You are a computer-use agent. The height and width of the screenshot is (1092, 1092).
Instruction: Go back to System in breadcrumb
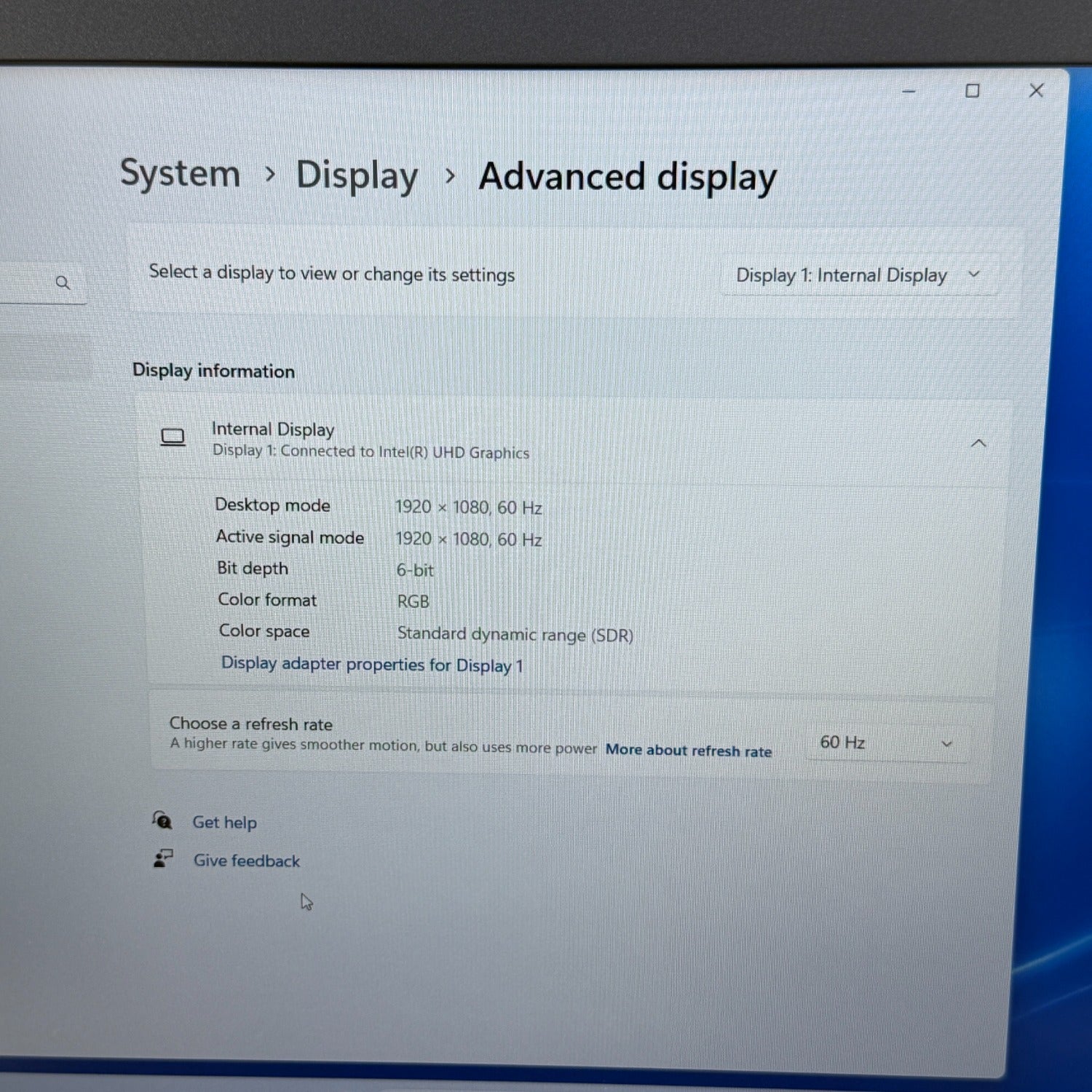(180, 174)
